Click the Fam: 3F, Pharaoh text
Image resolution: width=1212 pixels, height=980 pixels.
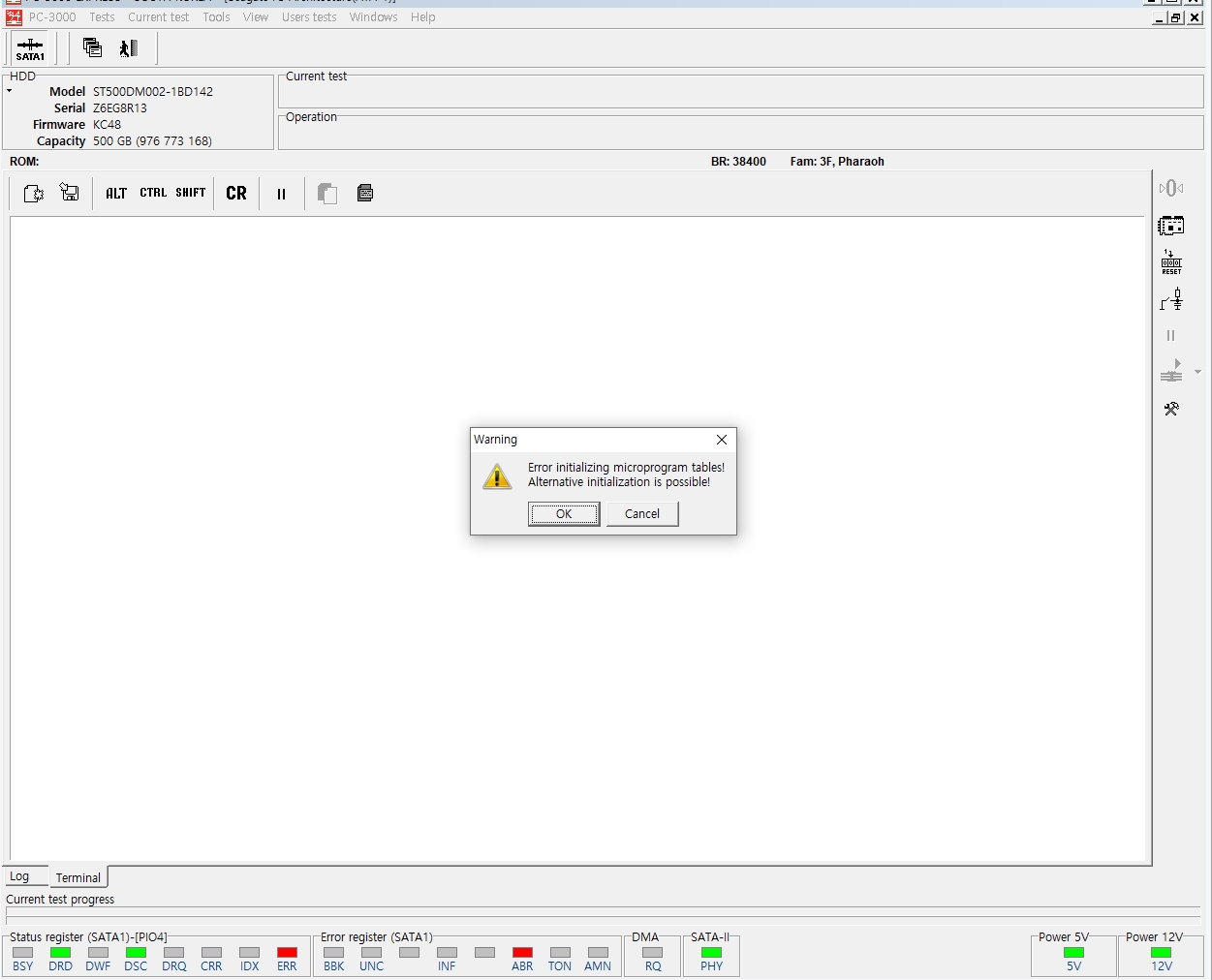(837, 162)
